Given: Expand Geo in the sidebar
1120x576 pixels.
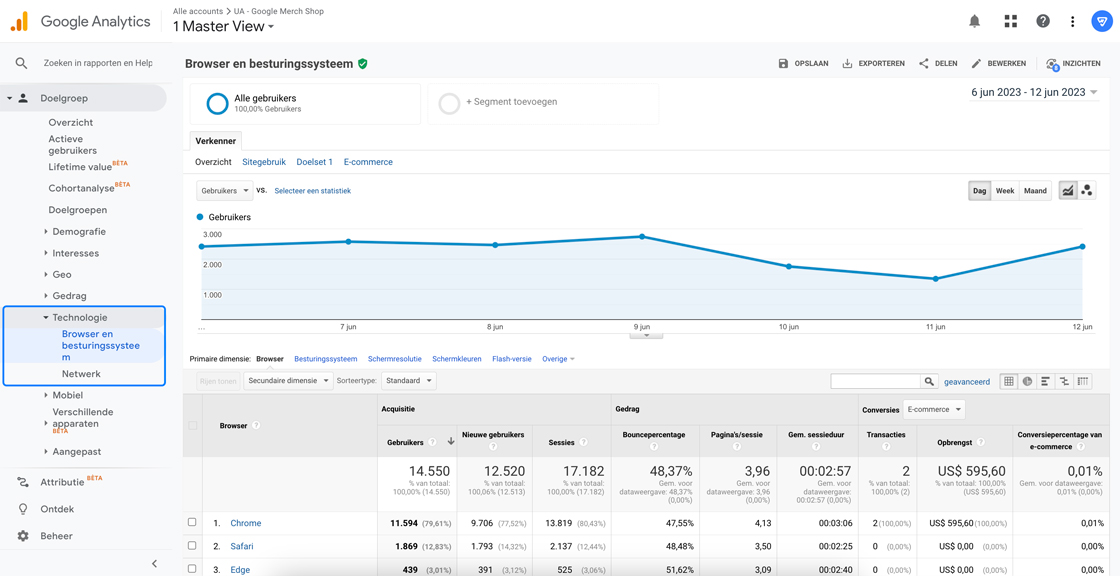Looking at the screenshot, I should pyautogui.click(x=61, y=274).
